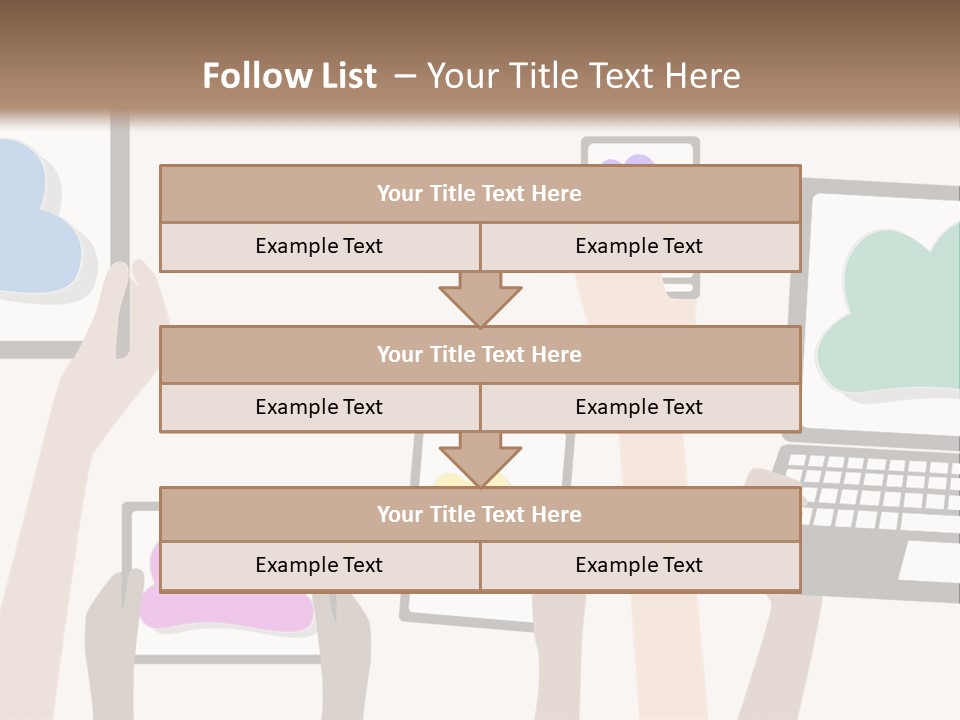The image size is (960, 720).
Task: Click the right "Example Text" cell in the middle block
Action: [x=639, y=408]
